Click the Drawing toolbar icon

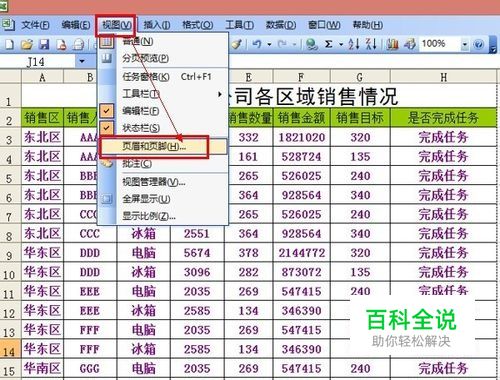[410, 44]
